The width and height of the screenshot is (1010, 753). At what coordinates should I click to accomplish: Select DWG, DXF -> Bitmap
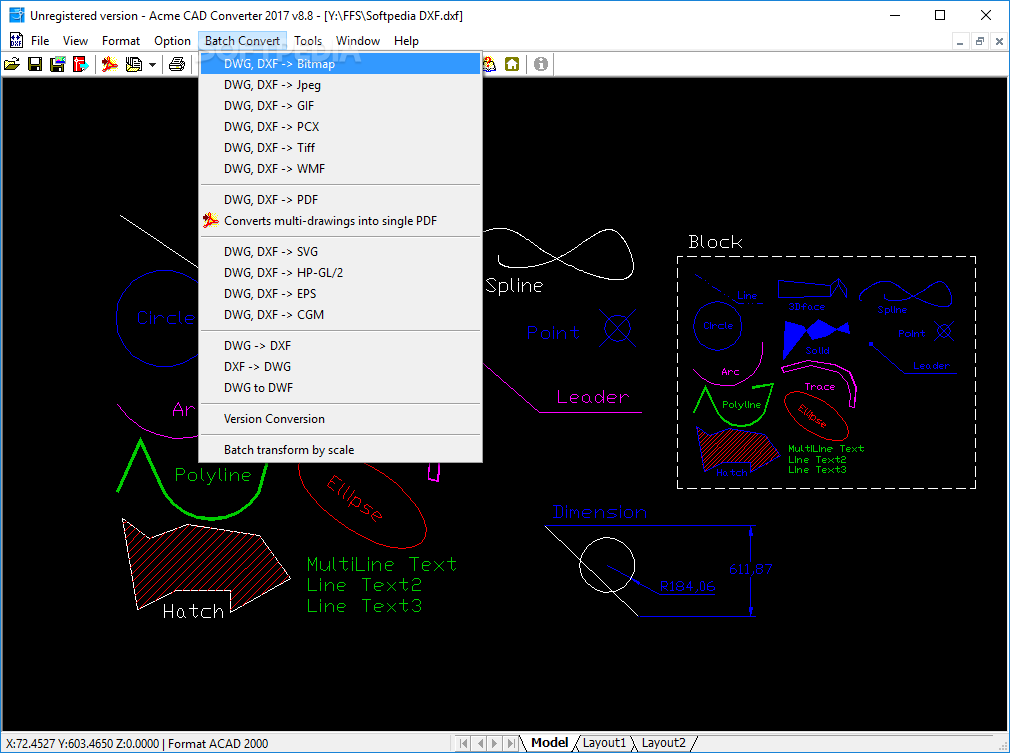coord(341,64)
